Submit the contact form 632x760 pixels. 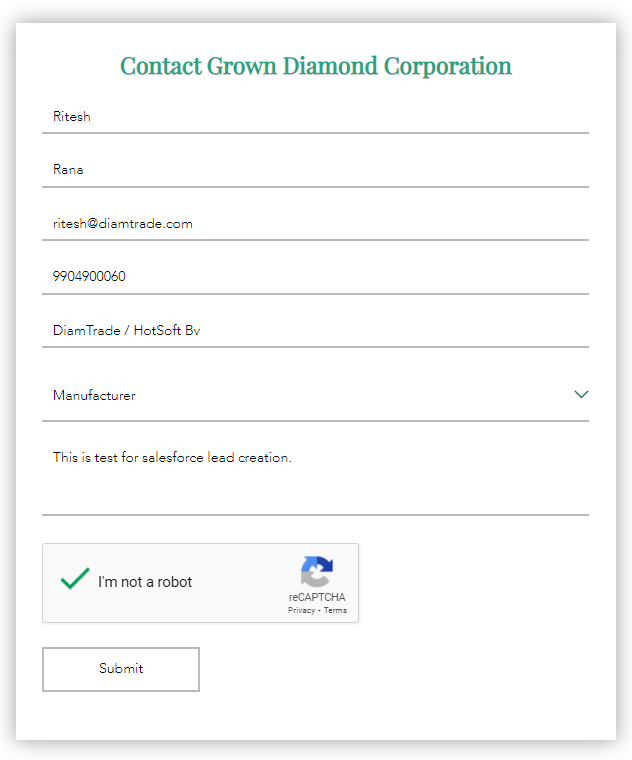[121, 669]
